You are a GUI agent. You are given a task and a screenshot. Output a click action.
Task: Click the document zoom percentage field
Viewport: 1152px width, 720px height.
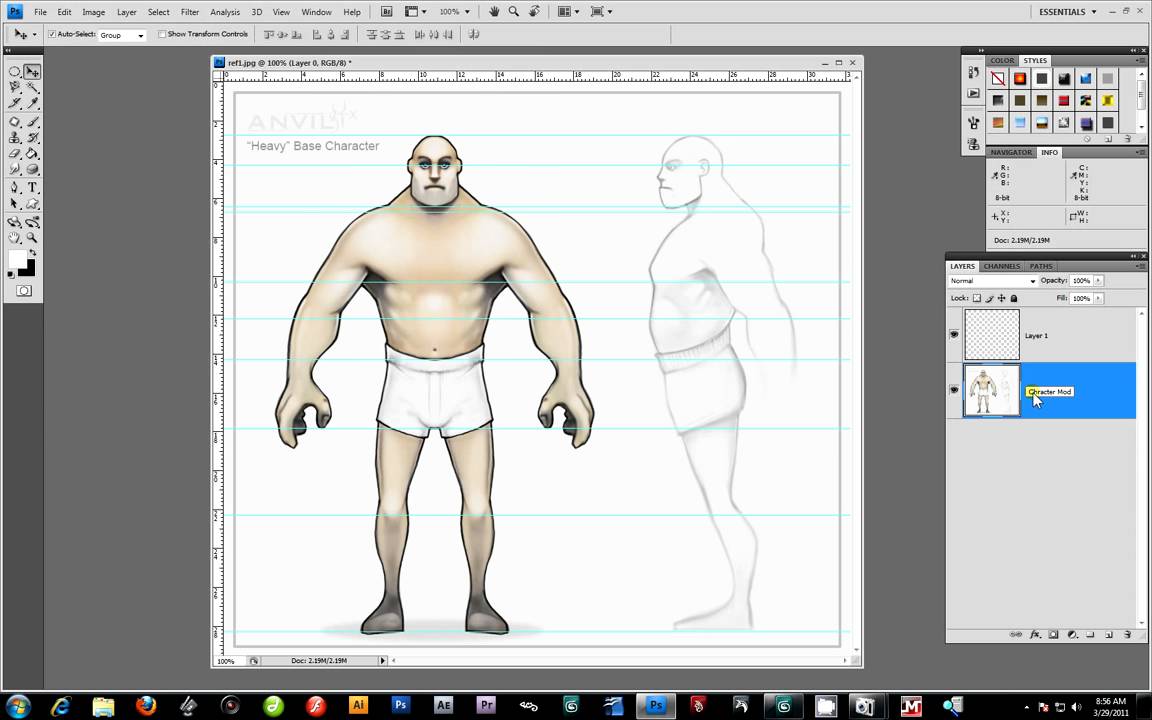228,661
